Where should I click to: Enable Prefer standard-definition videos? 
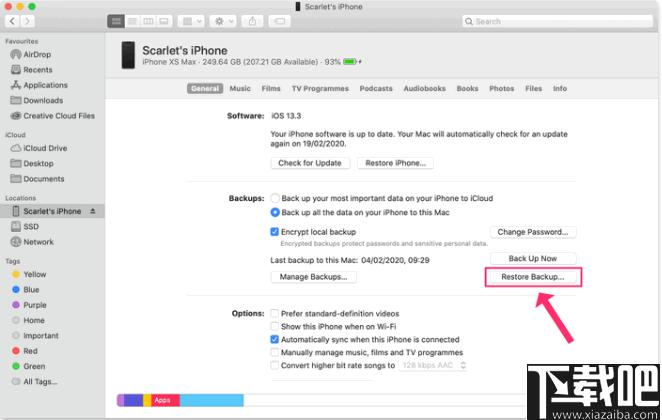274,314
